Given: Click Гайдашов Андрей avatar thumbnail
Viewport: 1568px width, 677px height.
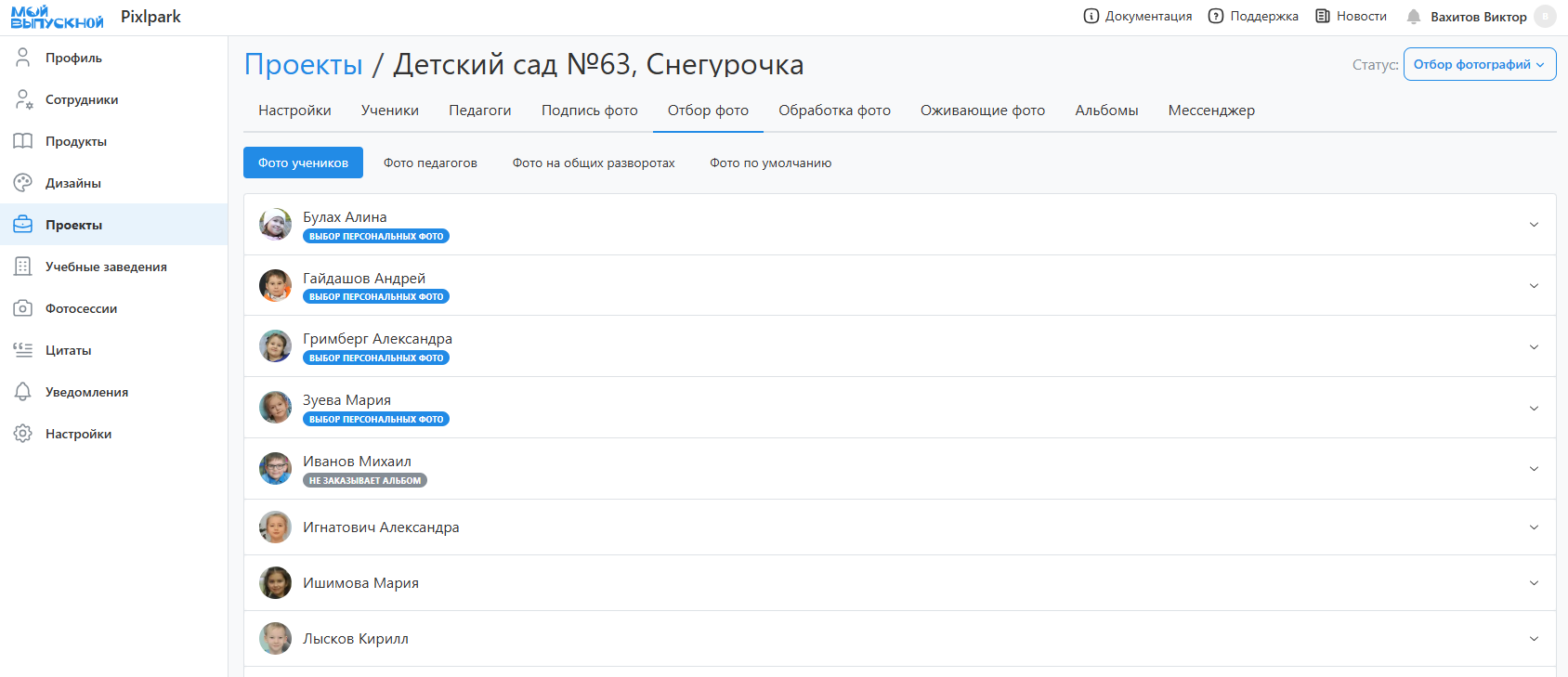Looking at the screenshot, I should tap(275, 286).
